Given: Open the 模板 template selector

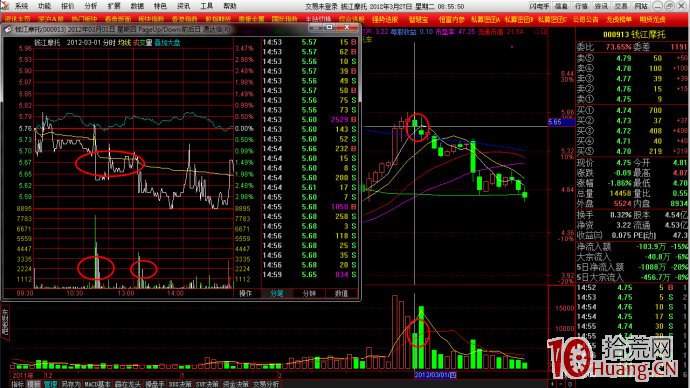Looking at the screenshot, I should click(x=34, y=384).
